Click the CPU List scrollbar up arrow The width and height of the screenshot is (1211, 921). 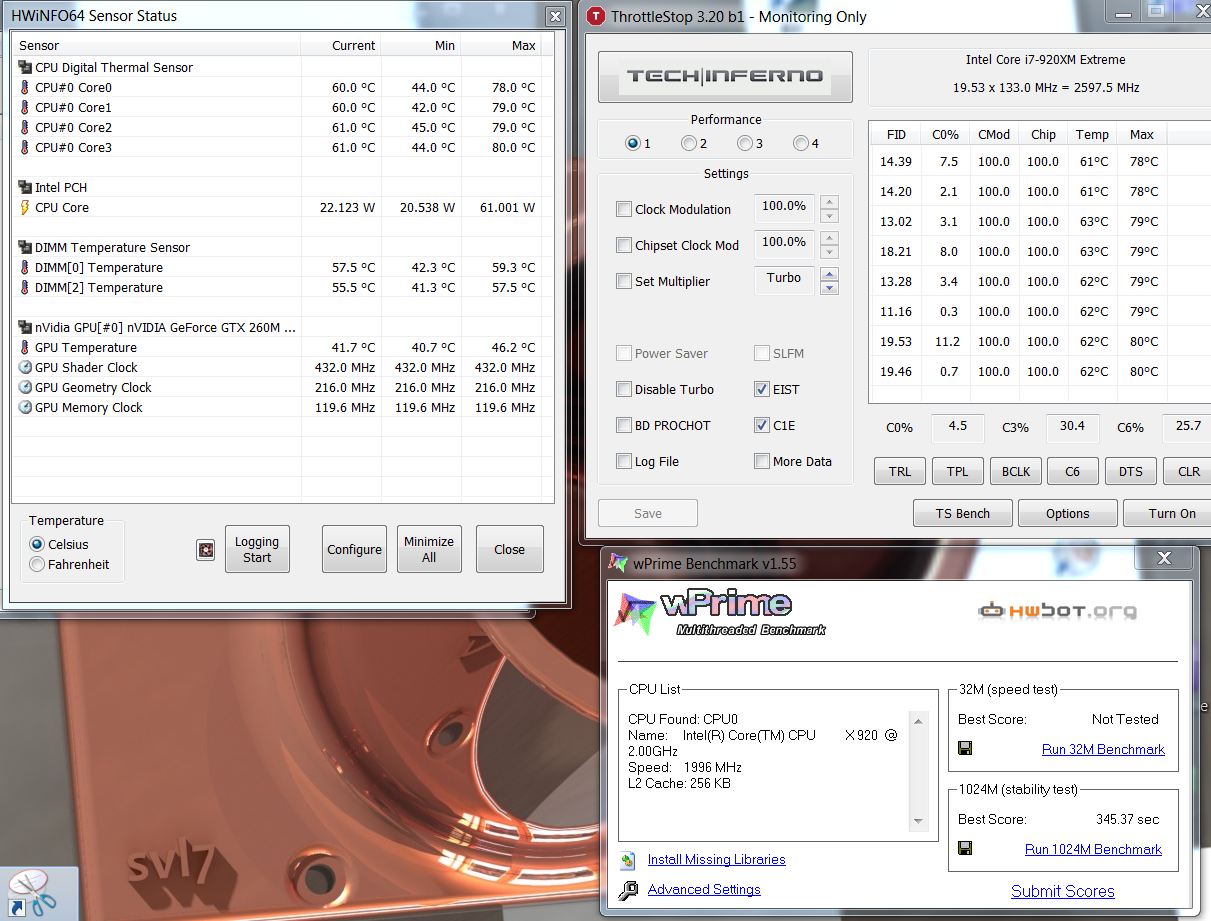[918, 720]
